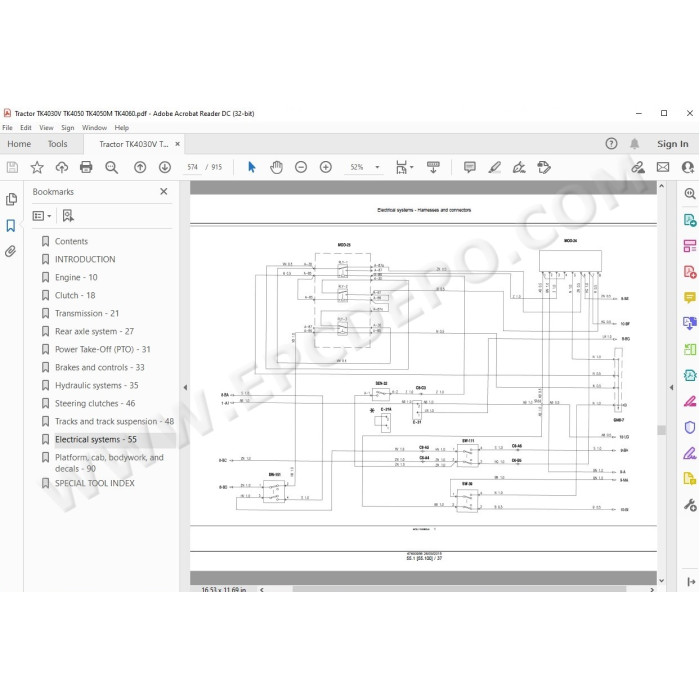Open More Tools wrench icon
Image resolution: width=700 pixels, height=700 pixels.
tap(690, 505)
